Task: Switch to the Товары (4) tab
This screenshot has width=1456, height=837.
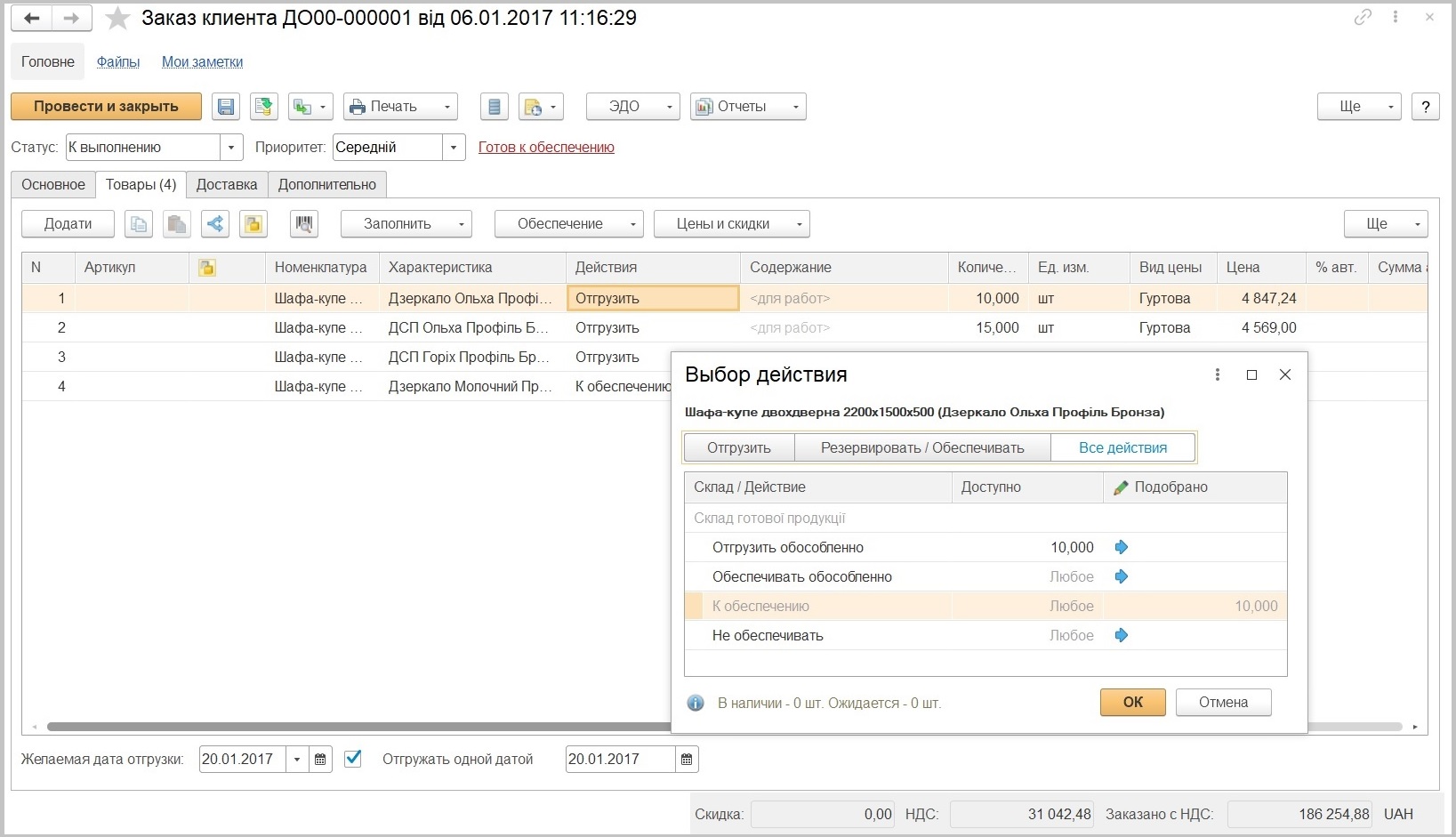Action: point(141,185)
